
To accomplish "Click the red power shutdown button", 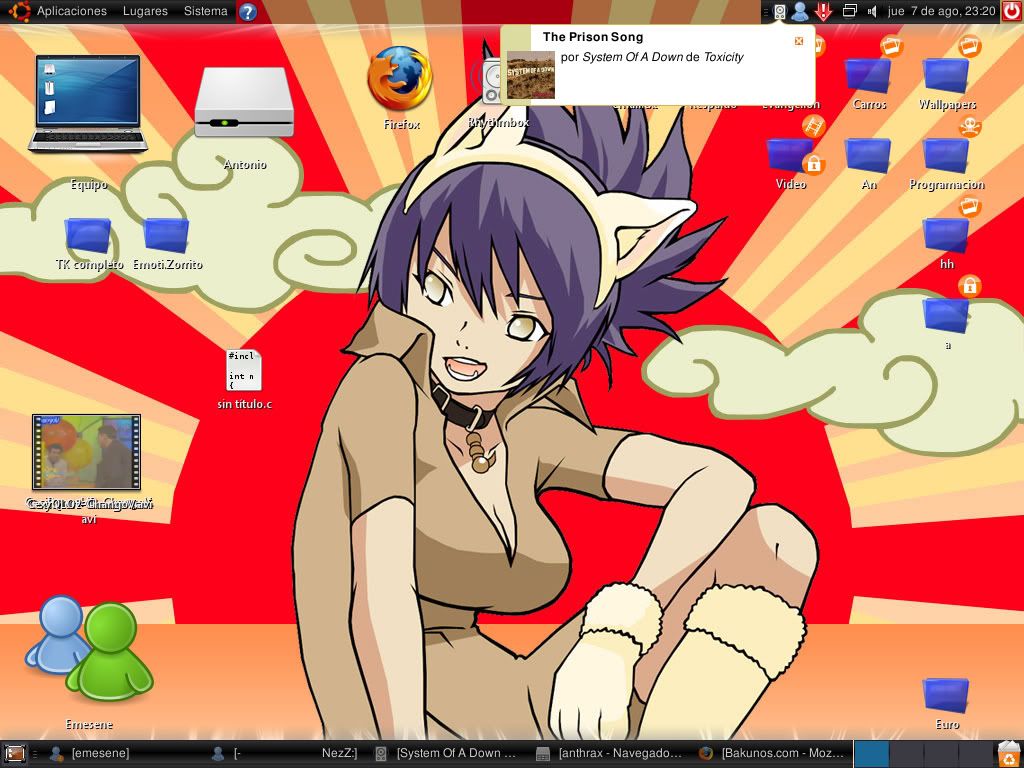I will 1012,11.
